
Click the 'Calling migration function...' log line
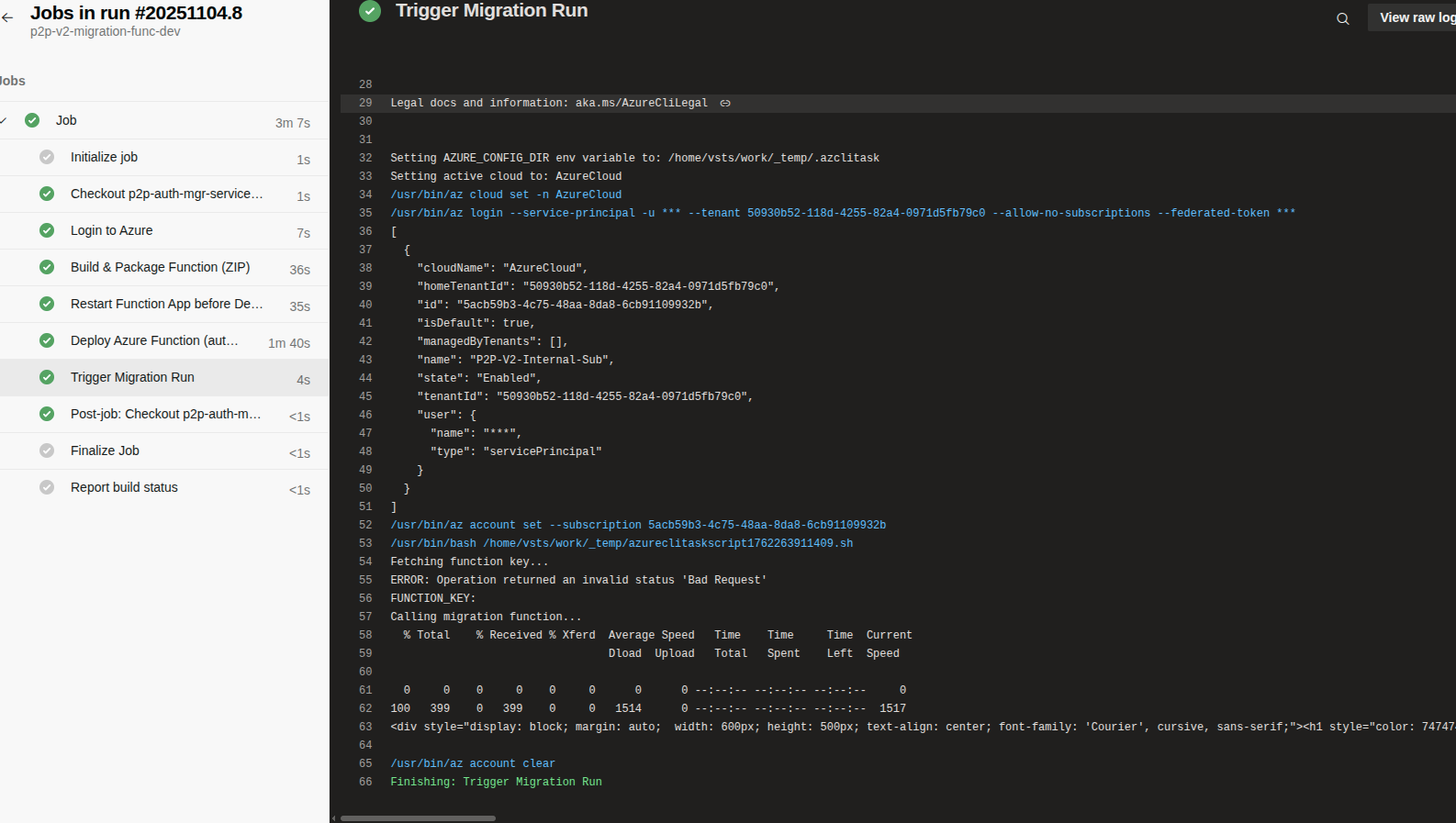486,617
